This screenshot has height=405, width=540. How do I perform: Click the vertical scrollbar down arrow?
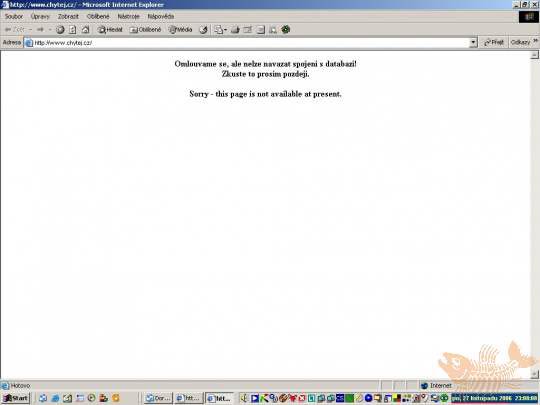pyautogui.click(x=534, y=374)
